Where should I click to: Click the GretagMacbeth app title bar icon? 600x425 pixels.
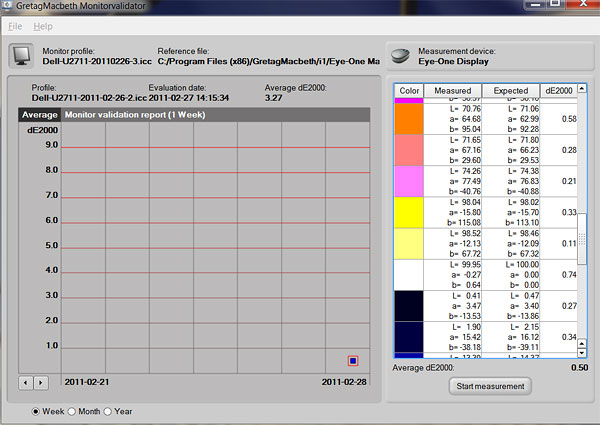(x=7, y=5)
